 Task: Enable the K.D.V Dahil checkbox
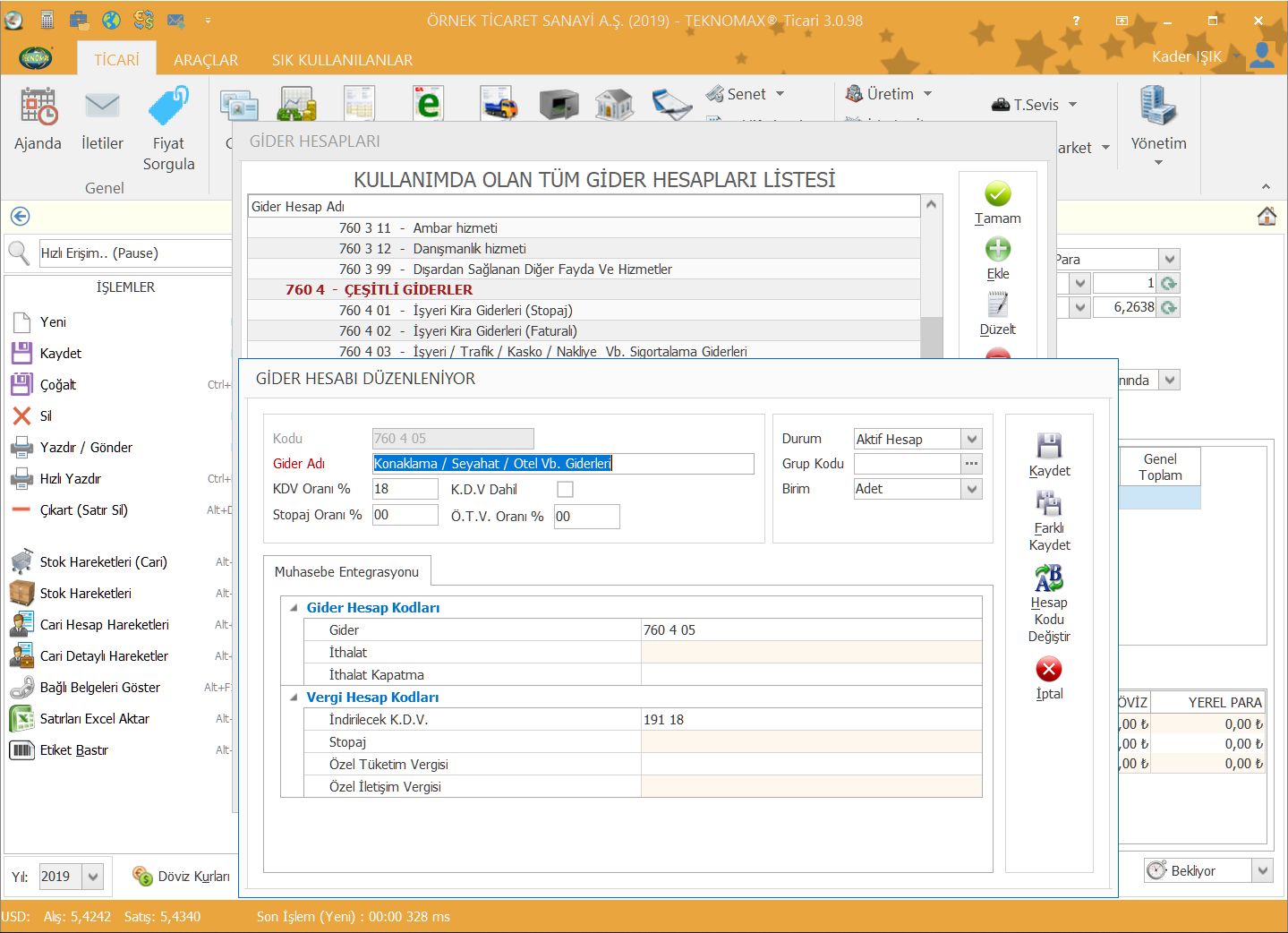point(565,490)
